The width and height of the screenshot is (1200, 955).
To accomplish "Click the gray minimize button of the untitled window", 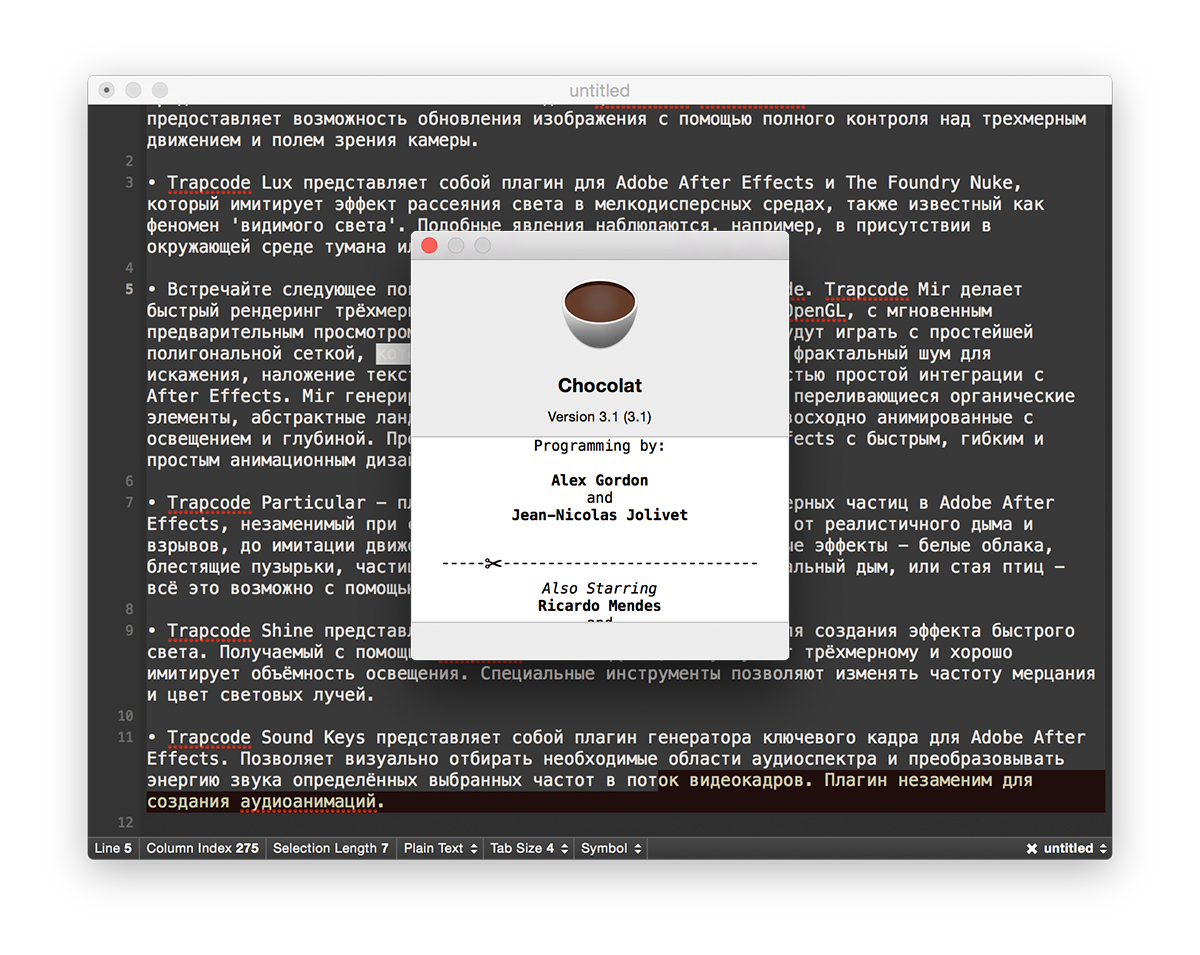I will [133, 90].
